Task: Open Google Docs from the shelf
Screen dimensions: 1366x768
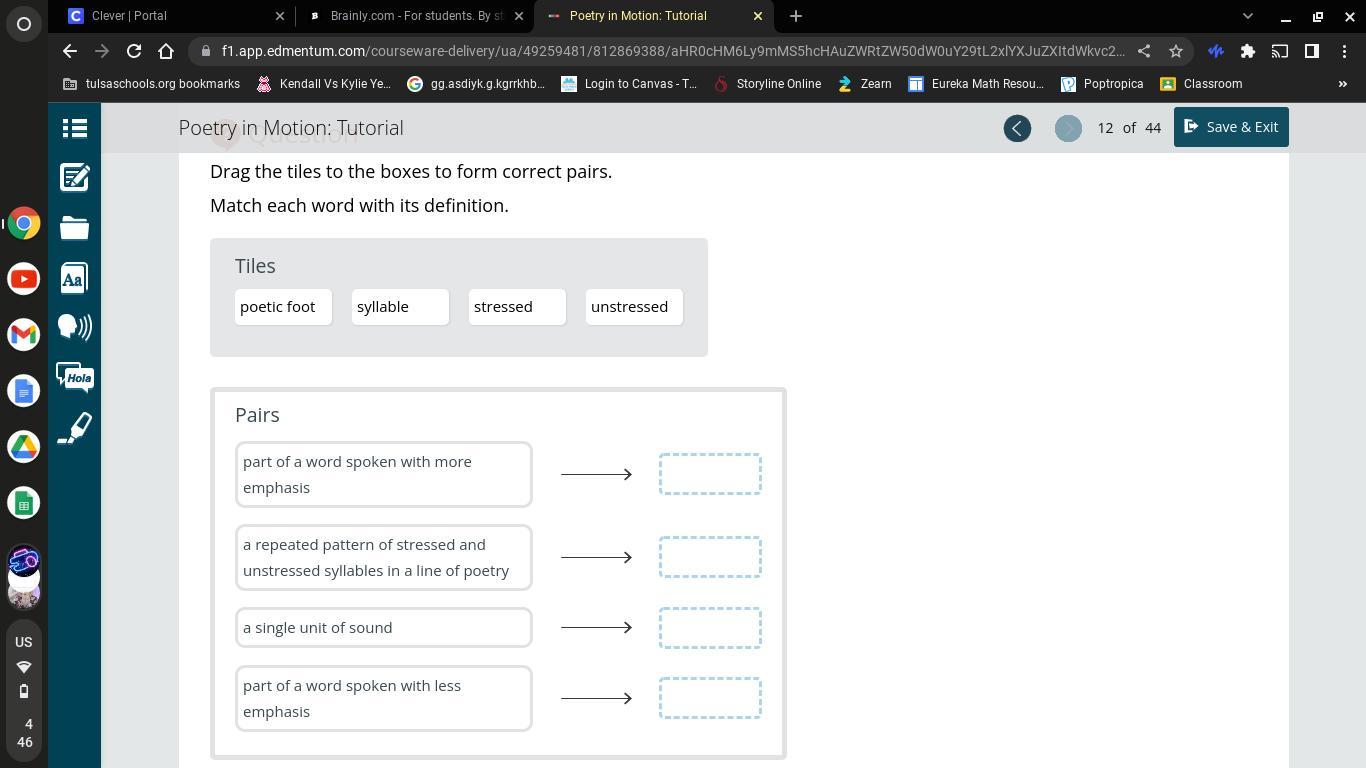Action: pos(24,391)
